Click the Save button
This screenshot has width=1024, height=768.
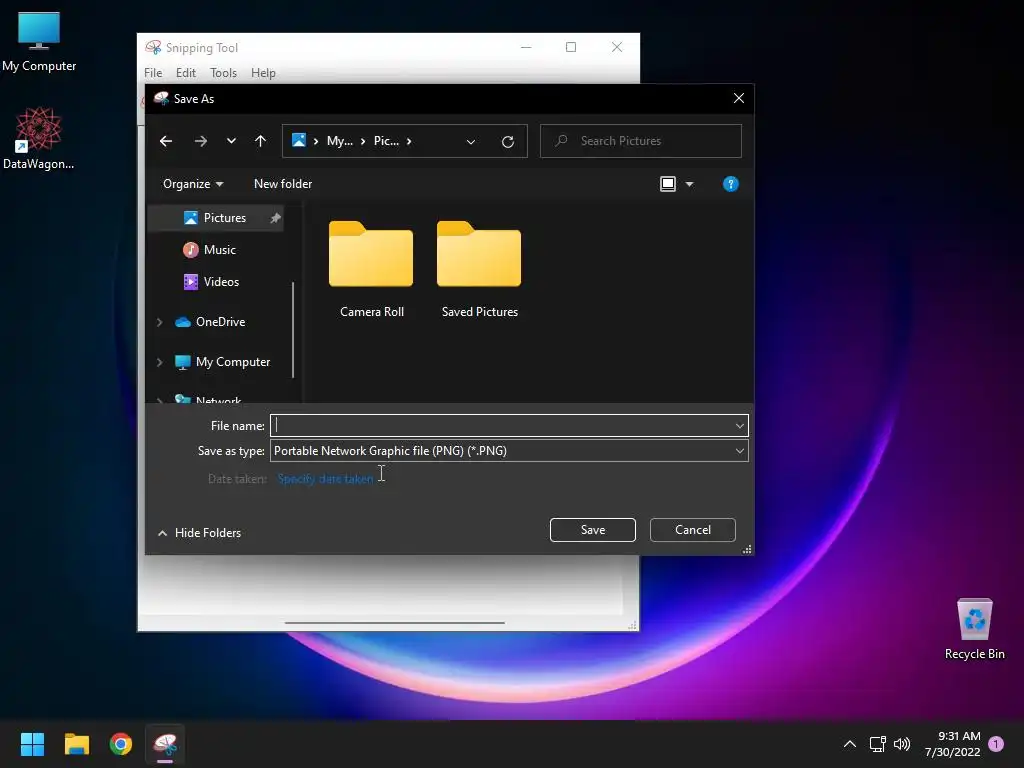coord(592,530)
